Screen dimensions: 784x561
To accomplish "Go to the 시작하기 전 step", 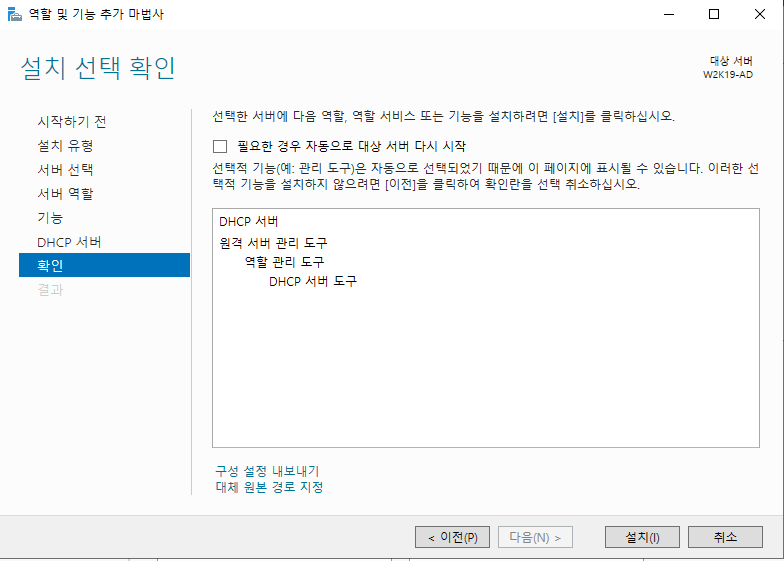I will [x=72, y=122].
